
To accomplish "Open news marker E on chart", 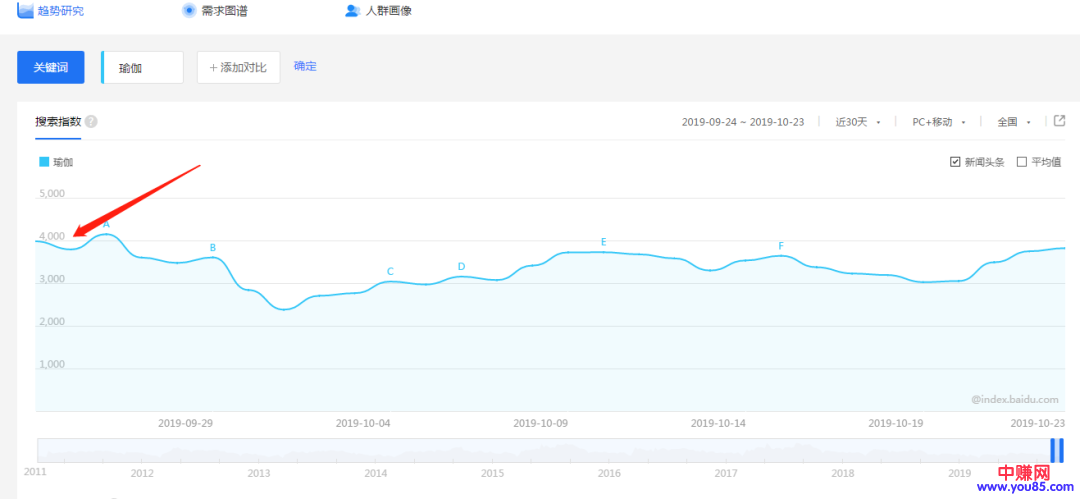I will (x=603, y=242).
